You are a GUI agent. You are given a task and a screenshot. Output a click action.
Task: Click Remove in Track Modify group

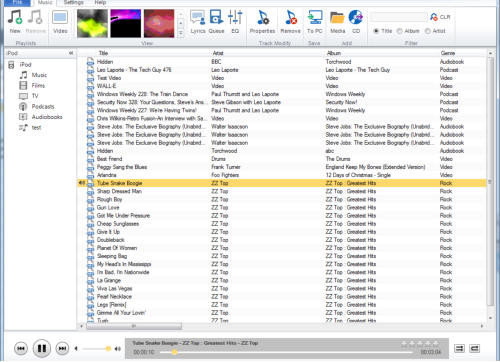[x=290, y=21]
